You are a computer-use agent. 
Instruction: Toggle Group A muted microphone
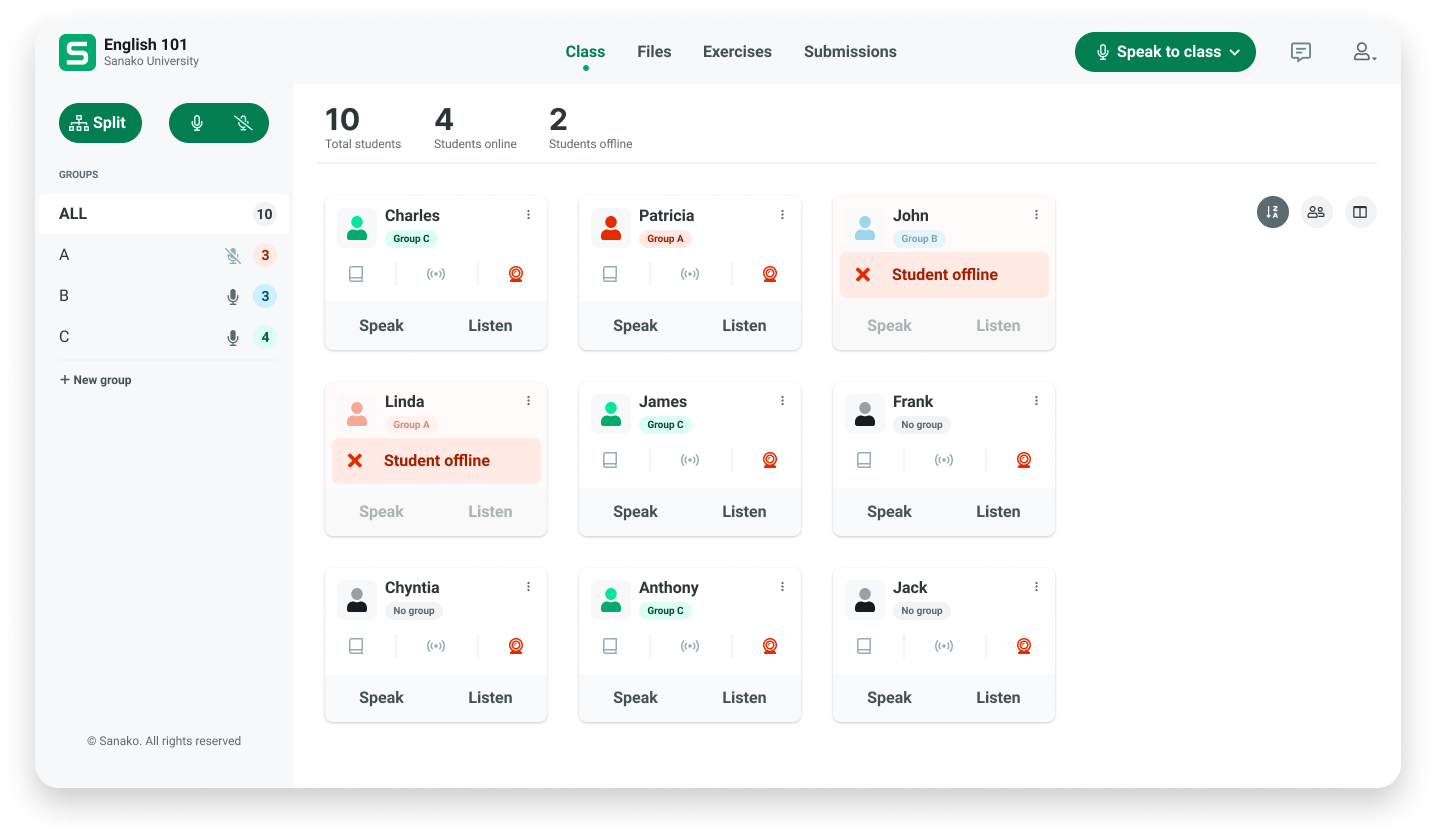pos(233,256)
